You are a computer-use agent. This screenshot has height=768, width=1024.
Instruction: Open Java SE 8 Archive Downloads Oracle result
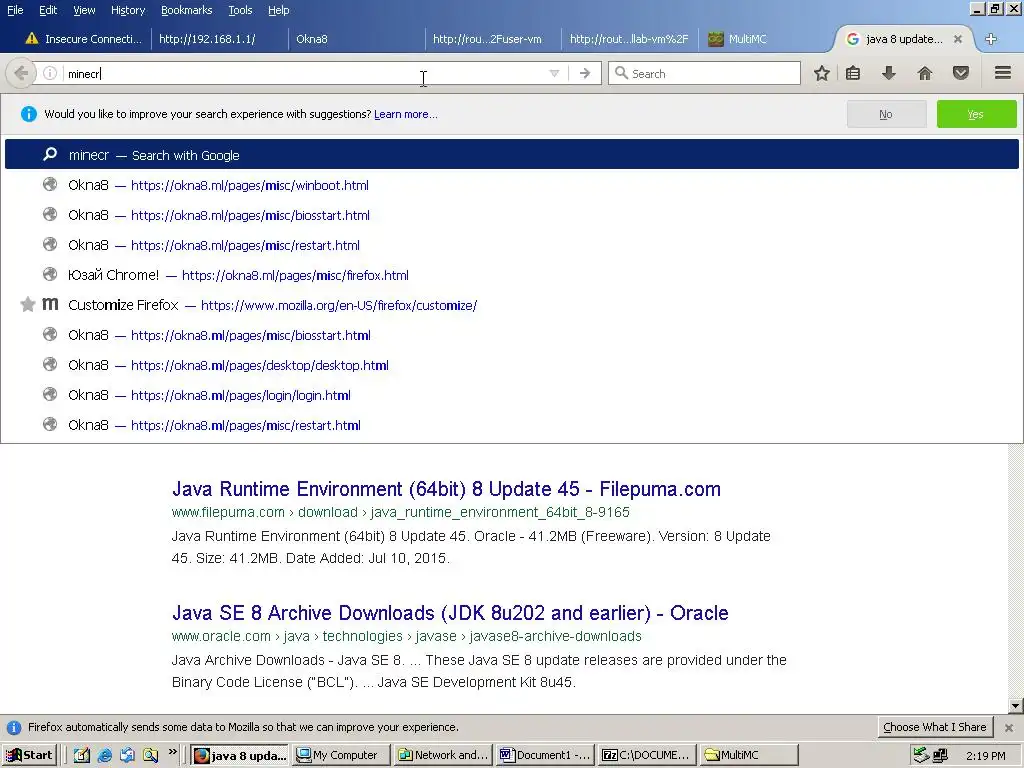pos(450,613)
